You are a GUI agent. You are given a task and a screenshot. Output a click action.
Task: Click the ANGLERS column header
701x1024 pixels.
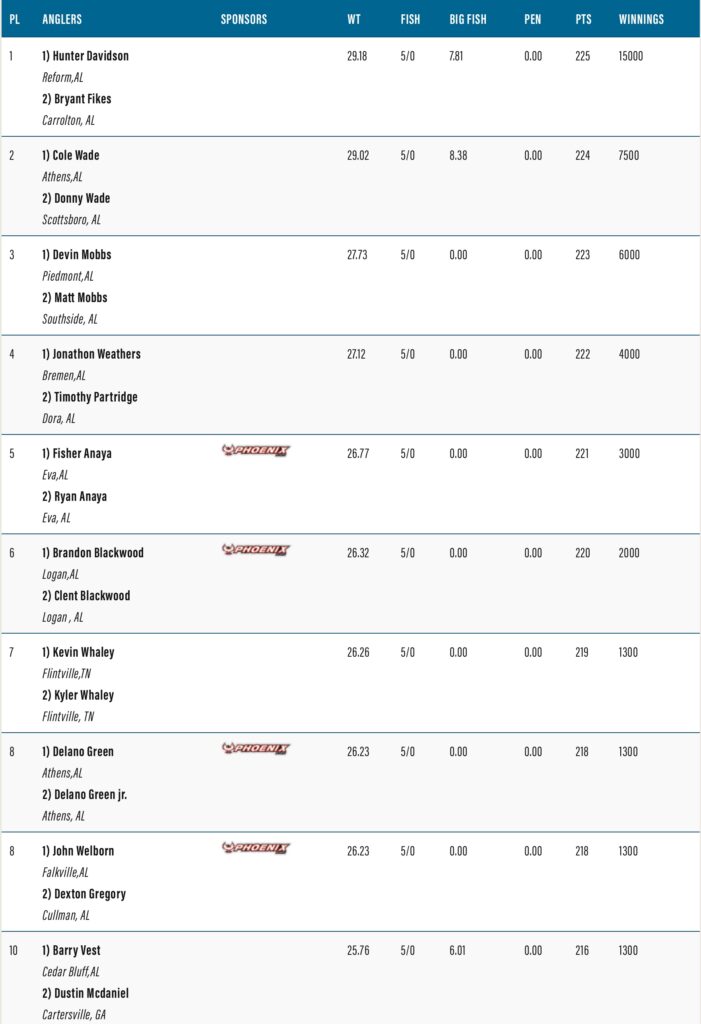pos(62,19)
